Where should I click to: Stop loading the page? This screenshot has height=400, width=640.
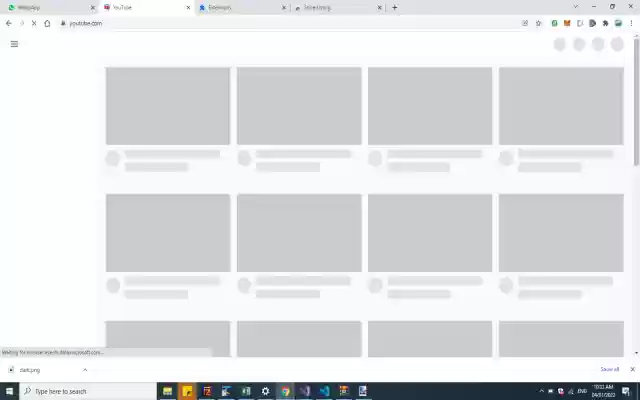(34, 23)
